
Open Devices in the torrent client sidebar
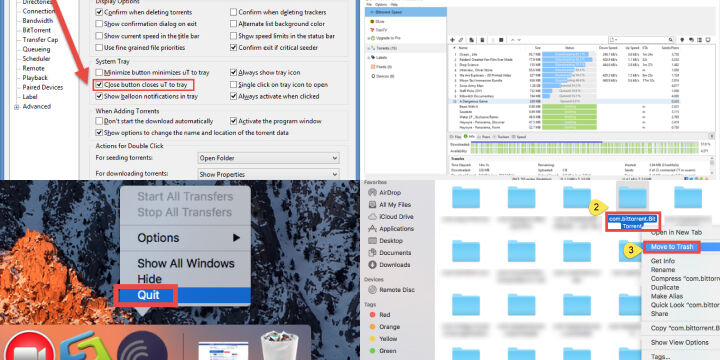[x=382, y=76]
